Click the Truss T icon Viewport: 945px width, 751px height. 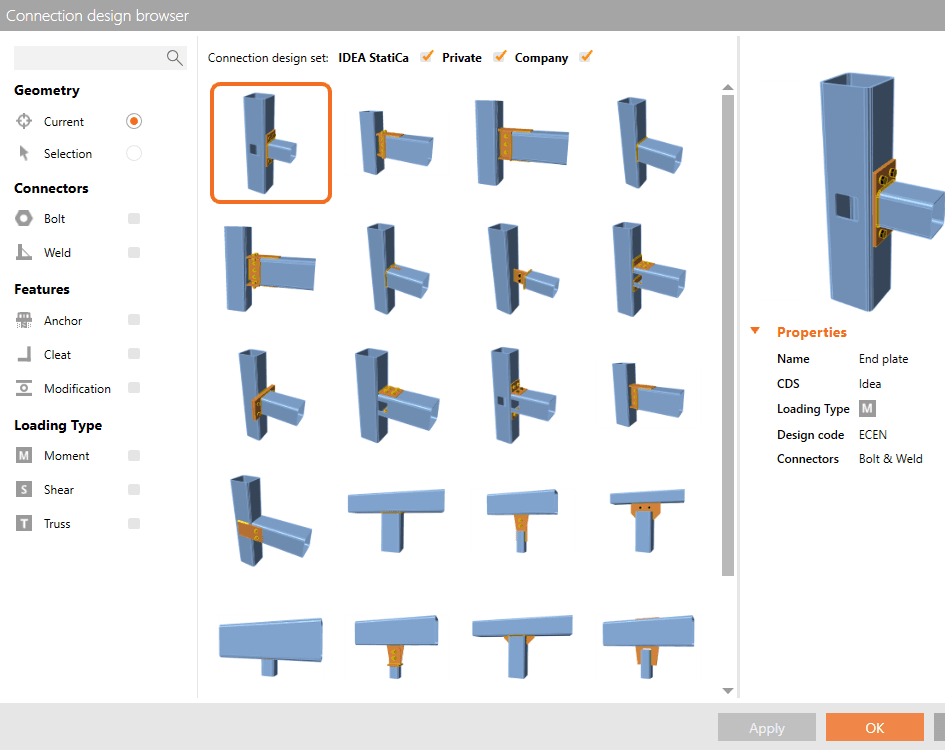(24, 523)
